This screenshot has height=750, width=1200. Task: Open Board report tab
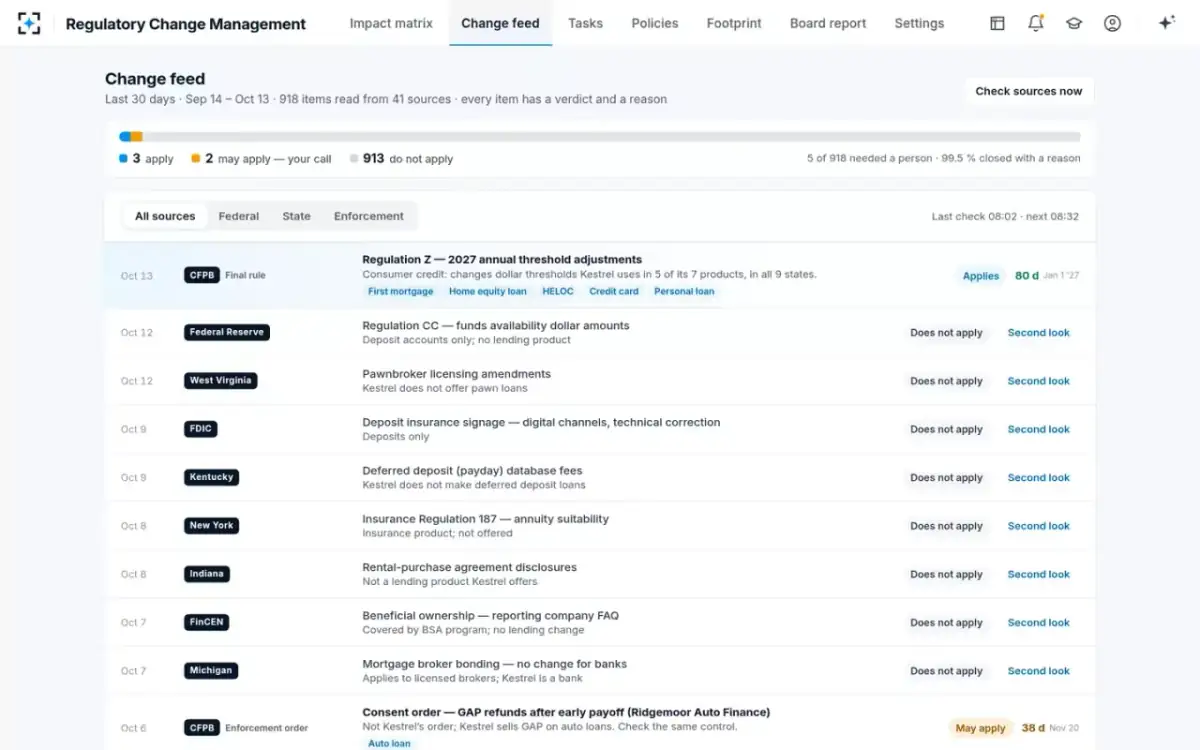[x=828, y=23]
